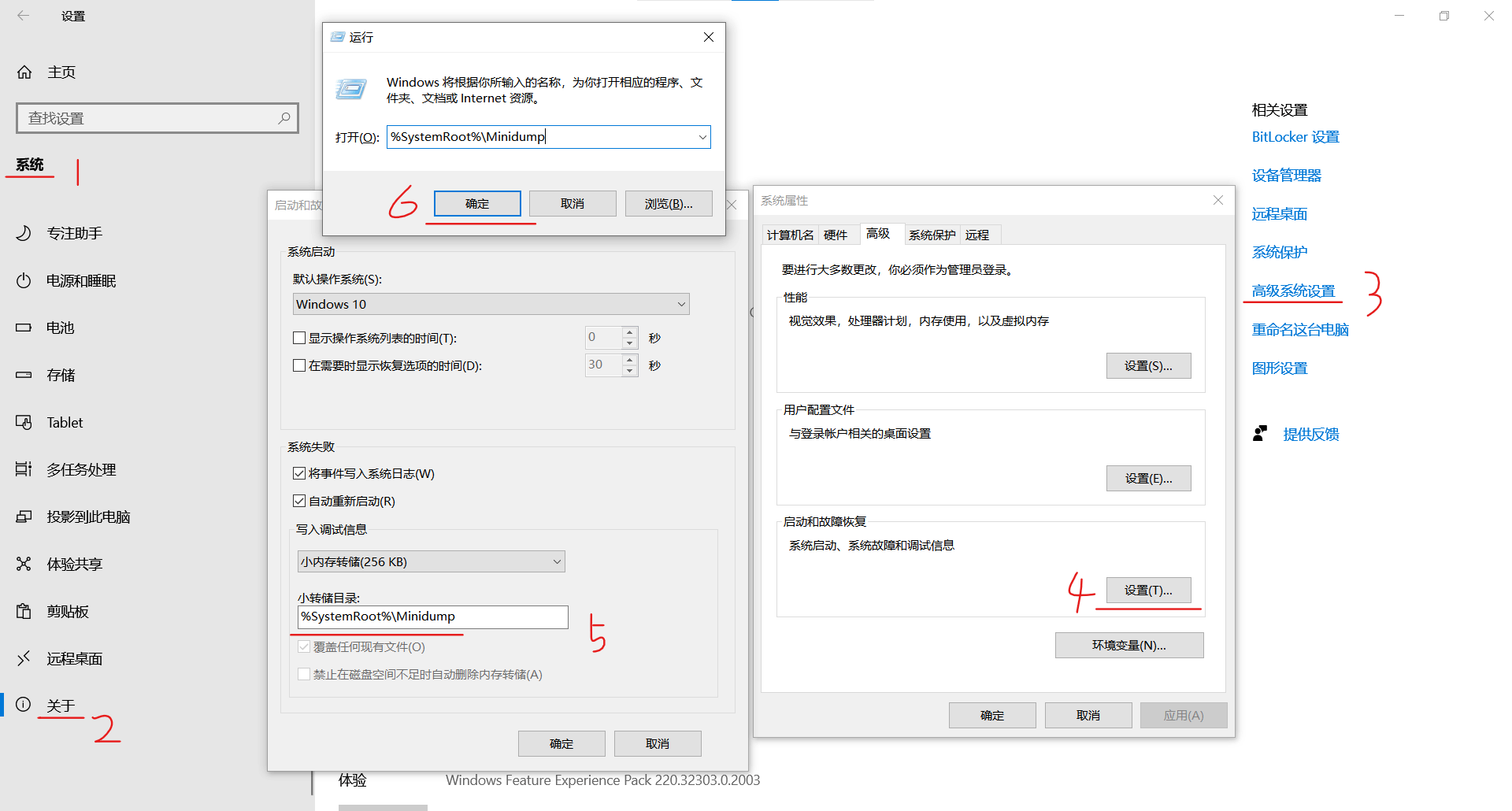Toggle 在需要时显示恢复选项的时间 checkbox
1512x811 pixels.
299,365
